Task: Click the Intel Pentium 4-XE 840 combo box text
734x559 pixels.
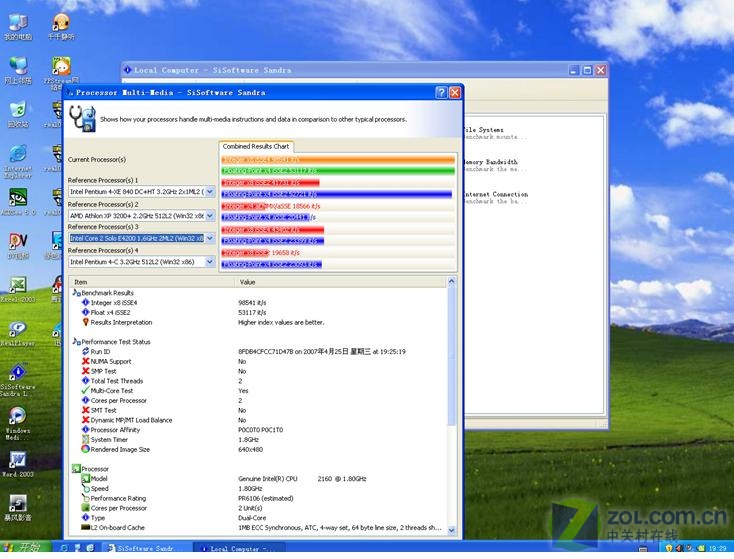Action: 137,191
